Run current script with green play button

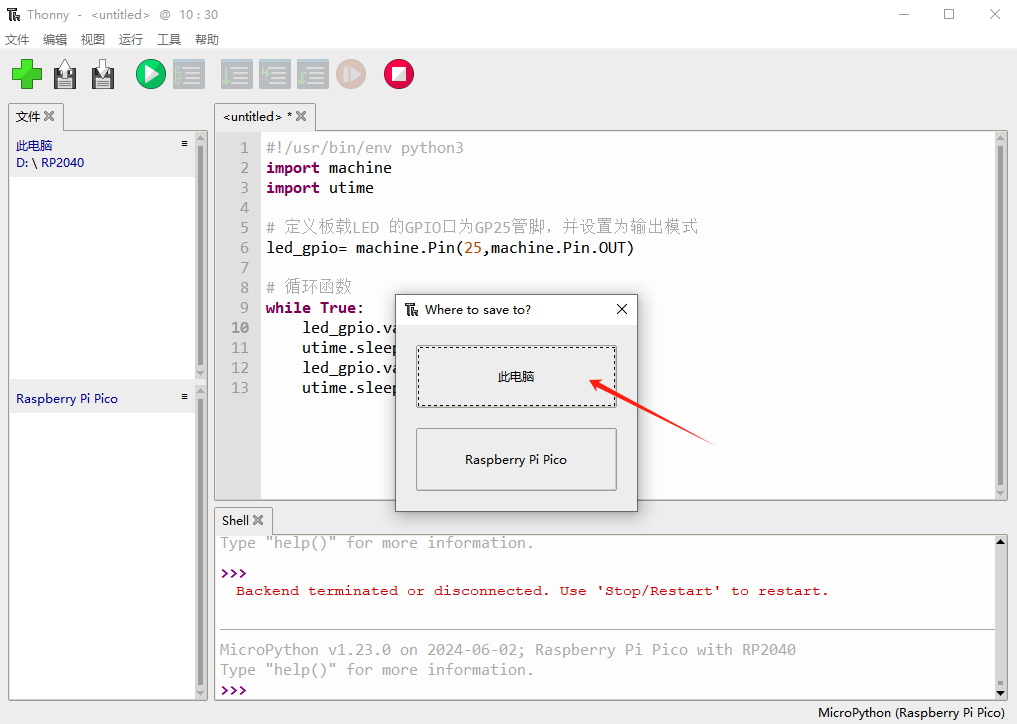150,74
